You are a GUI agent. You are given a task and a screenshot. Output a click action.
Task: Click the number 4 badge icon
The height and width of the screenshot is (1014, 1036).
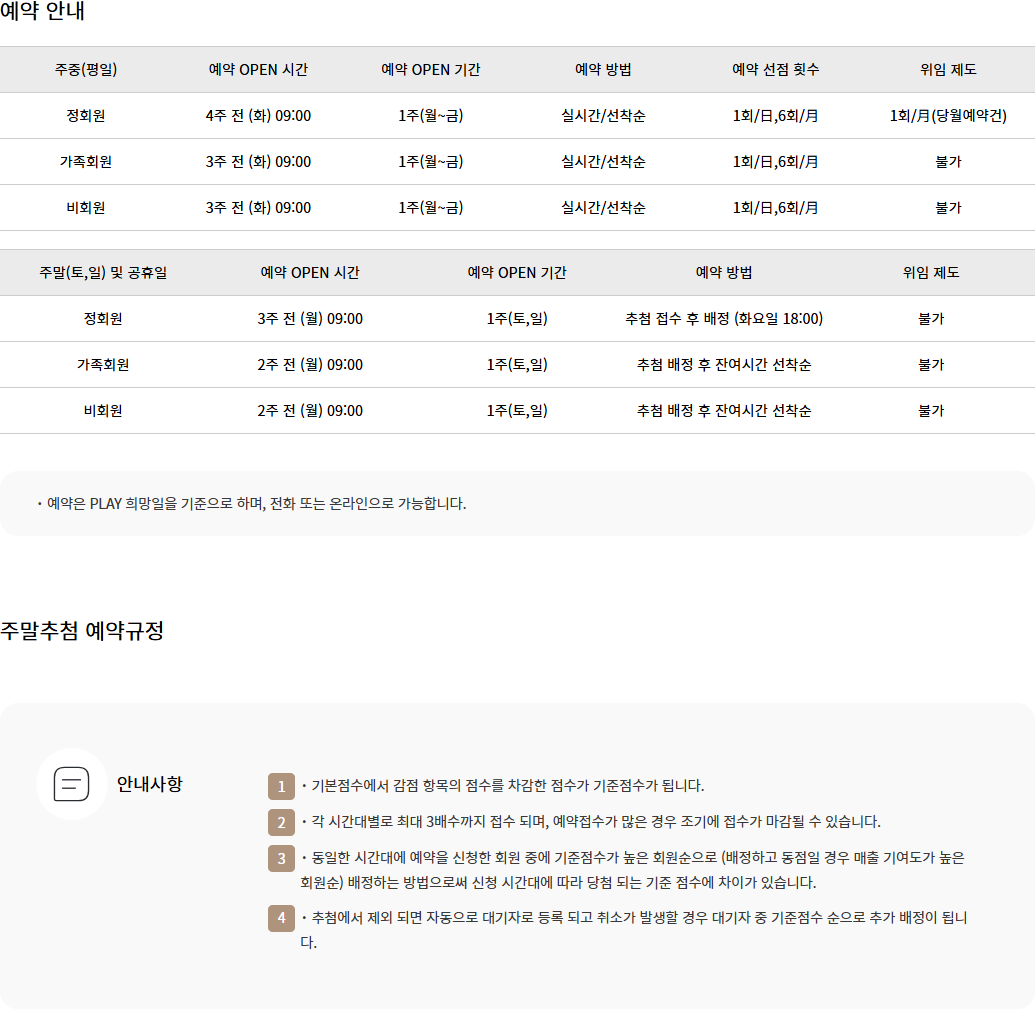pos(281,918)
